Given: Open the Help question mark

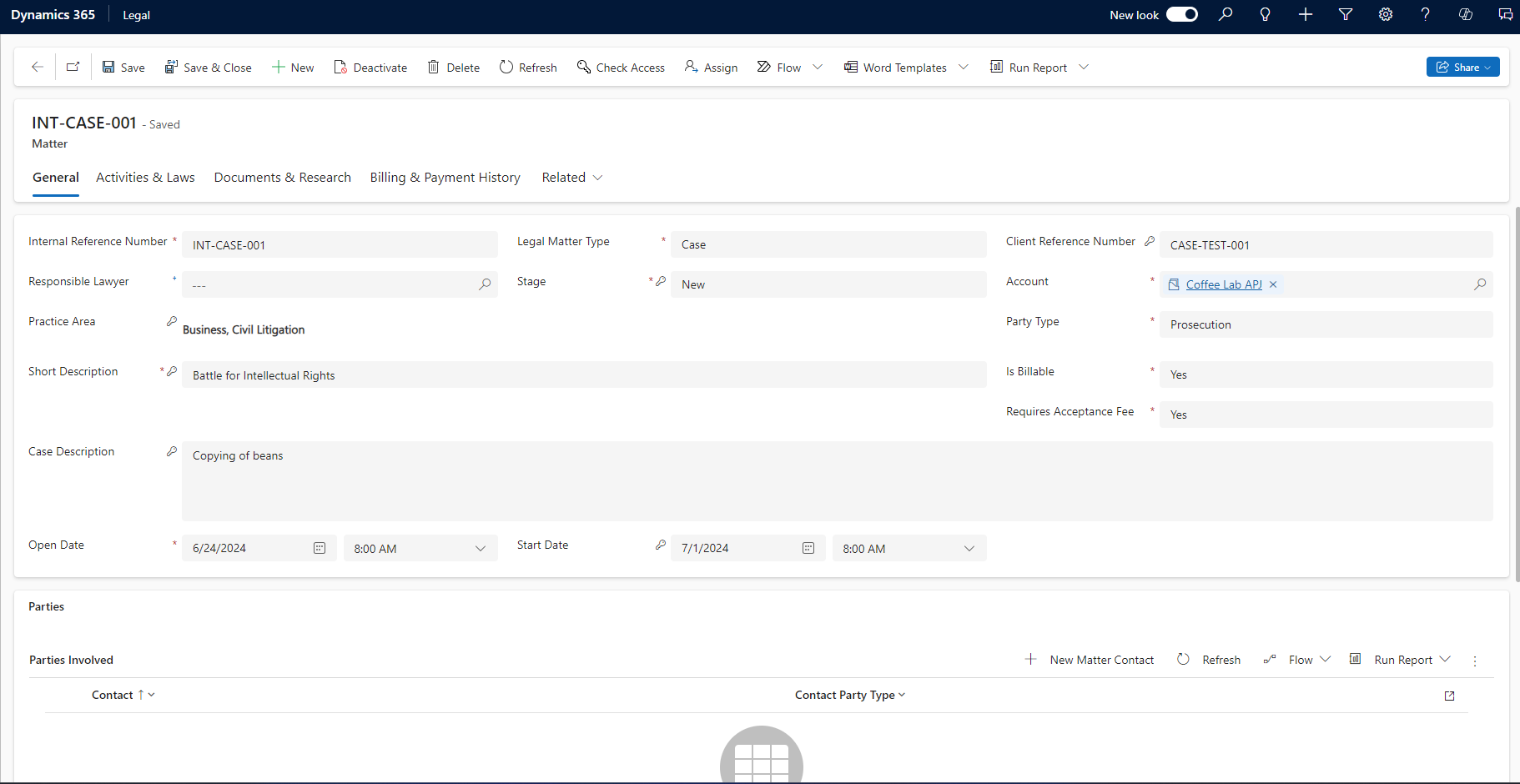Looking at the screenshot, I should pos(1426,14).
